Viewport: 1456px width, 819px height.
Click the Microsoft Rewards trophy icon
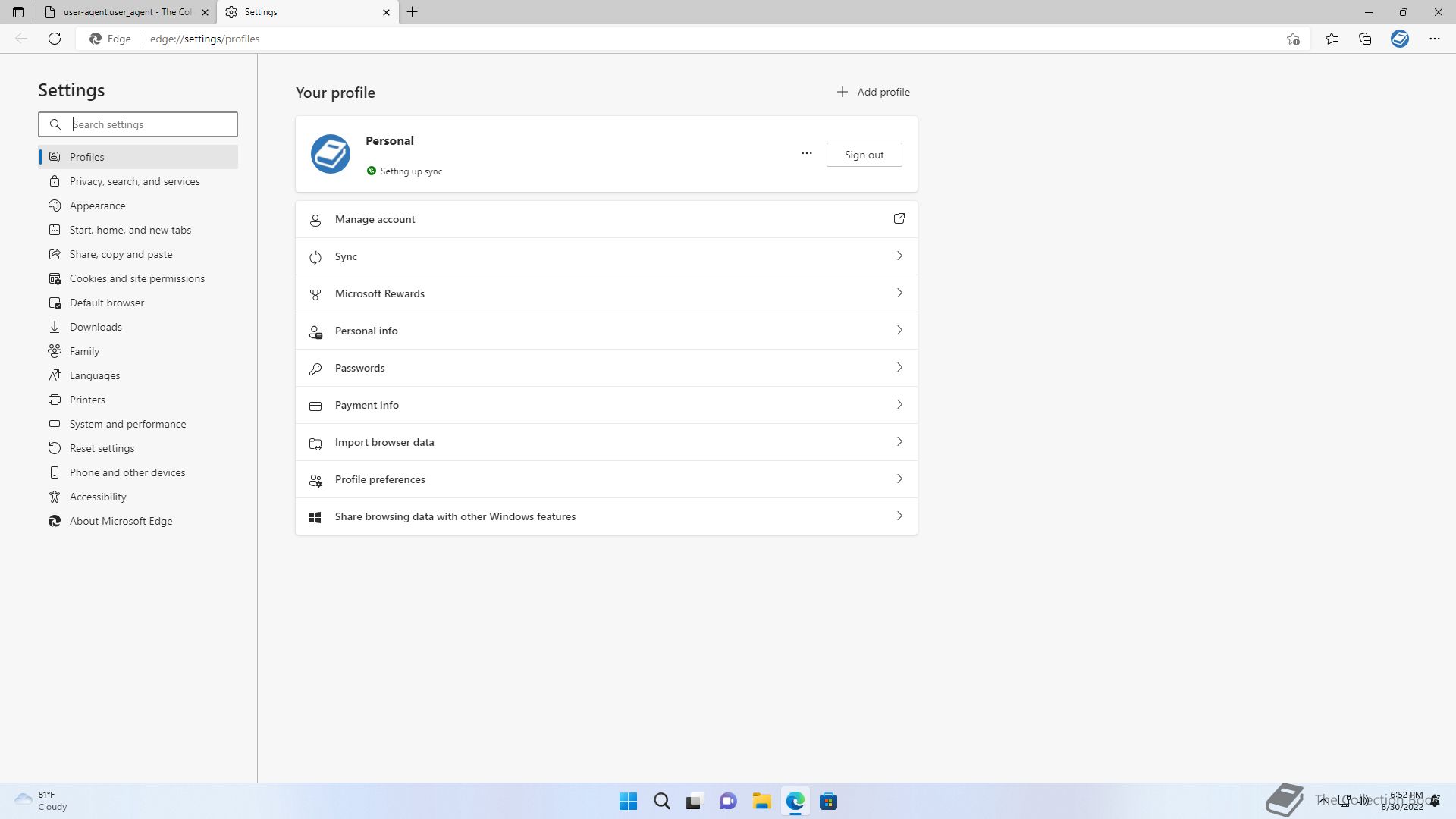(x=315, y=294)
